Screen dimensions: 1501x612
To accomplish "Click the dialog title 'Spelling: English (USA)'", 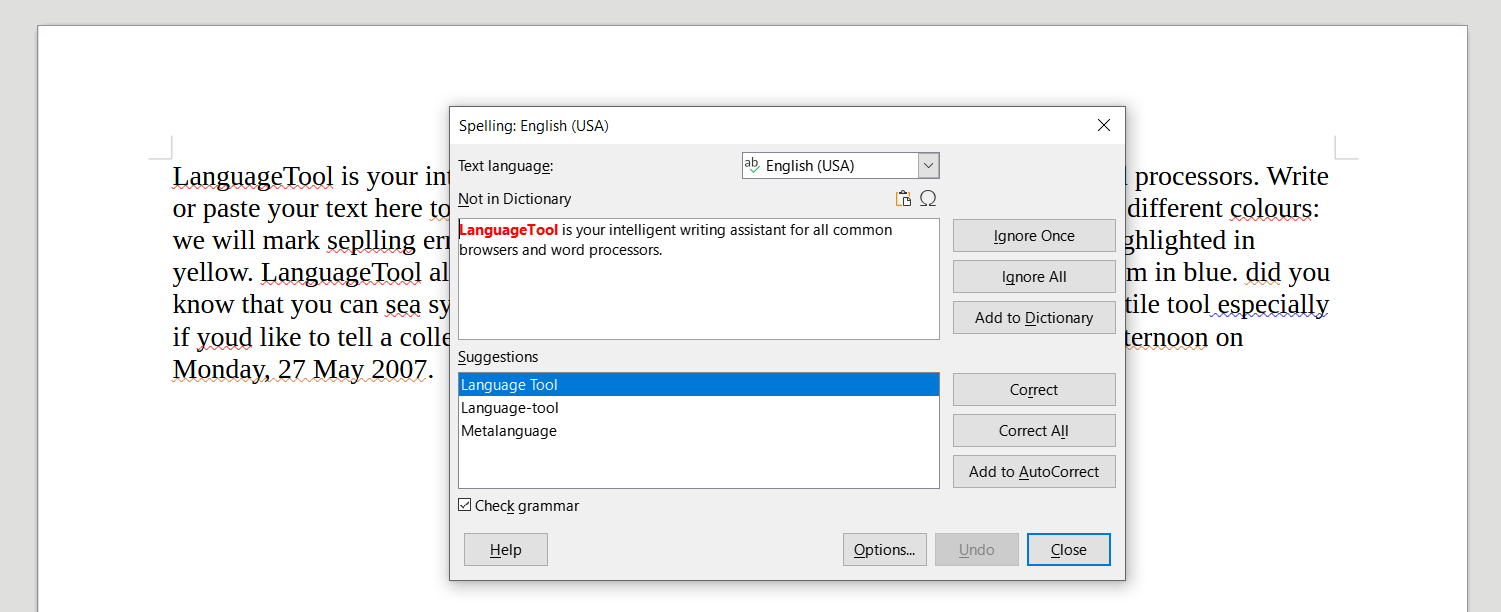I will point(534,126).
